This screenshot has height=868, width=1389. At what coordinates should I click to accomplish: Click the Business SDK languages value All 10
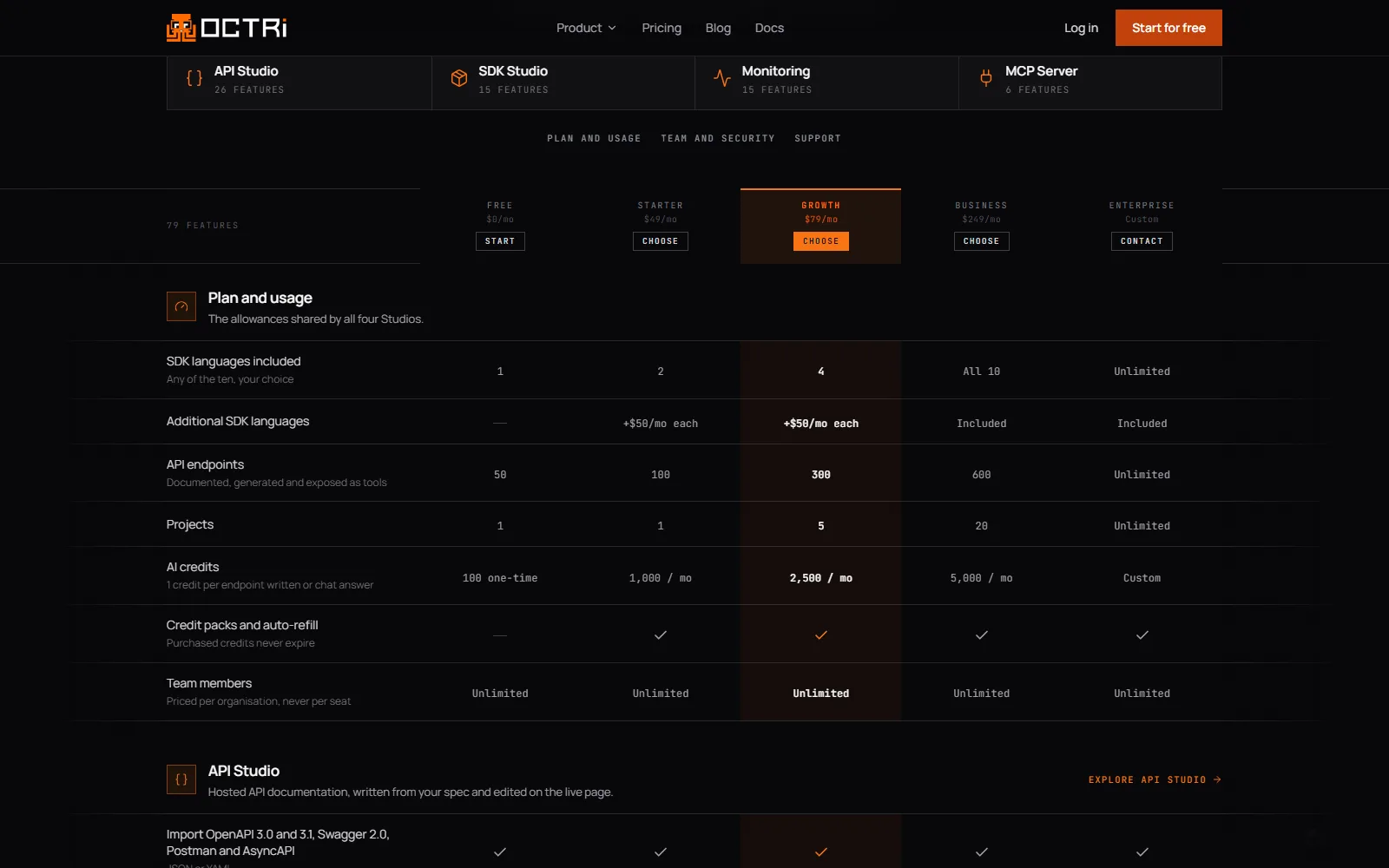click(982, 372)
